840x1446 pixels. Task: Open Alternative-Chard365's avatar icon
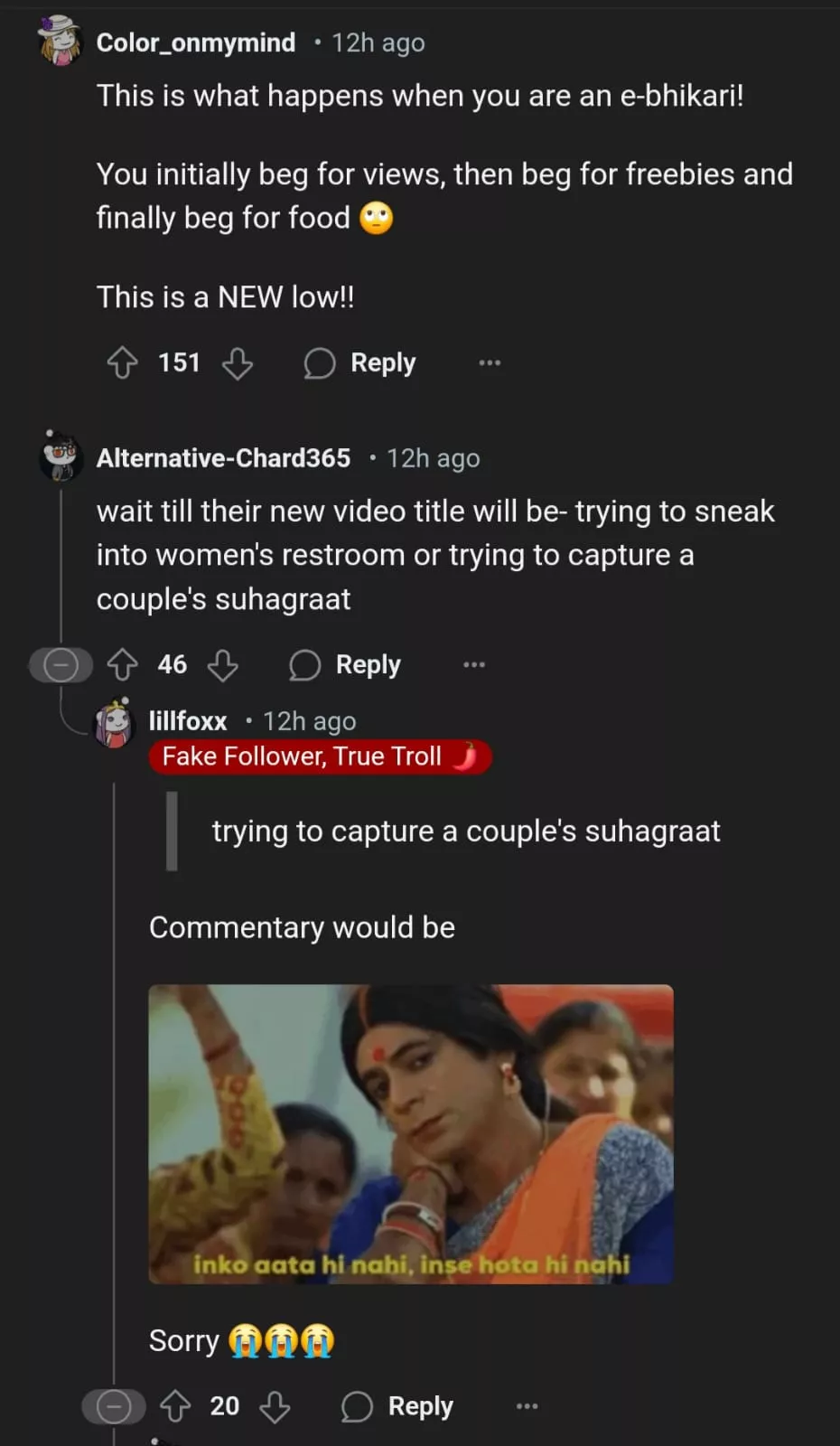pos(61,456)
